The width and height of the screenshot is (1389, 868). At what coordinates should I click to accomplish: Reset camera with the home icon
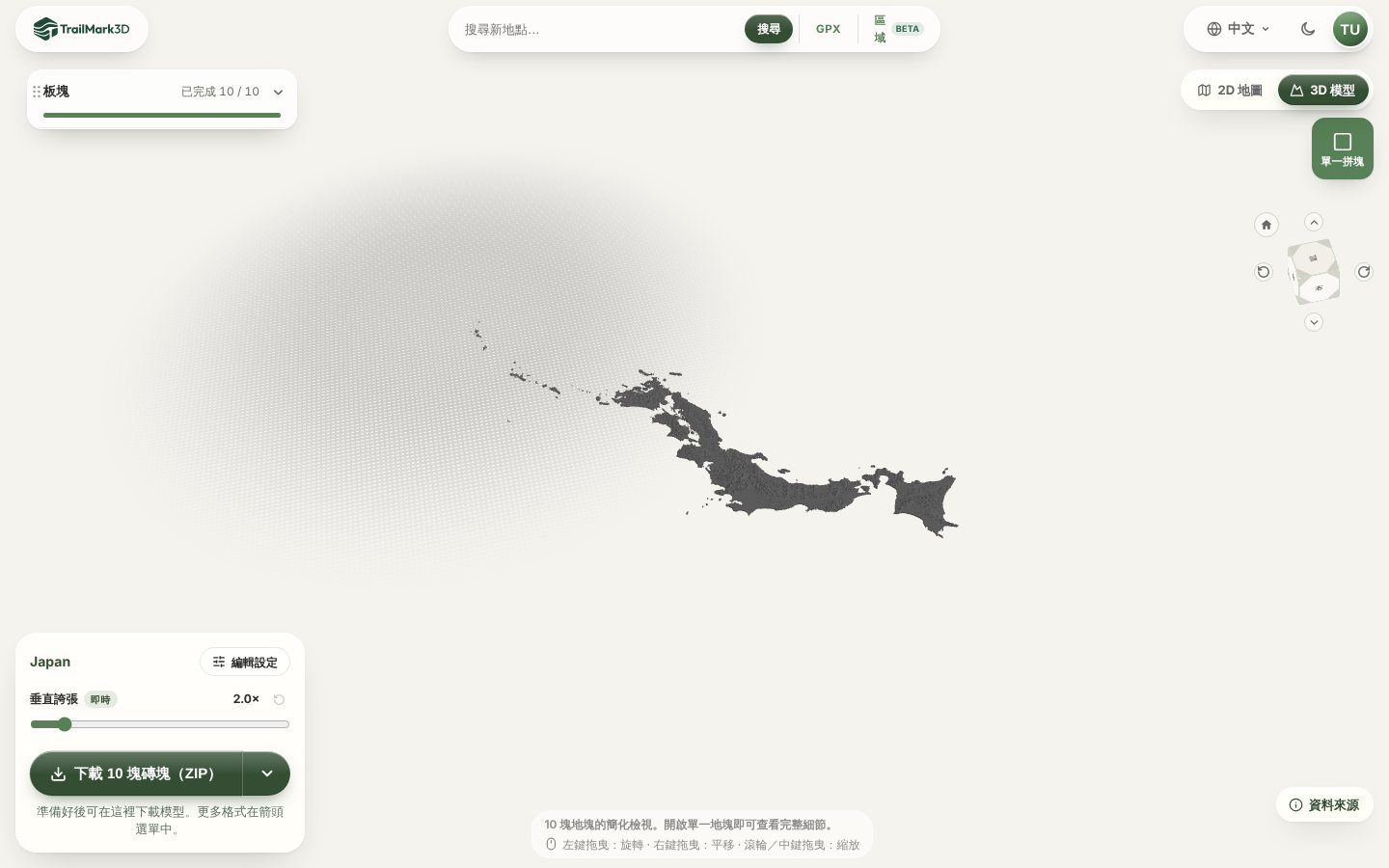pos(1266,225)
